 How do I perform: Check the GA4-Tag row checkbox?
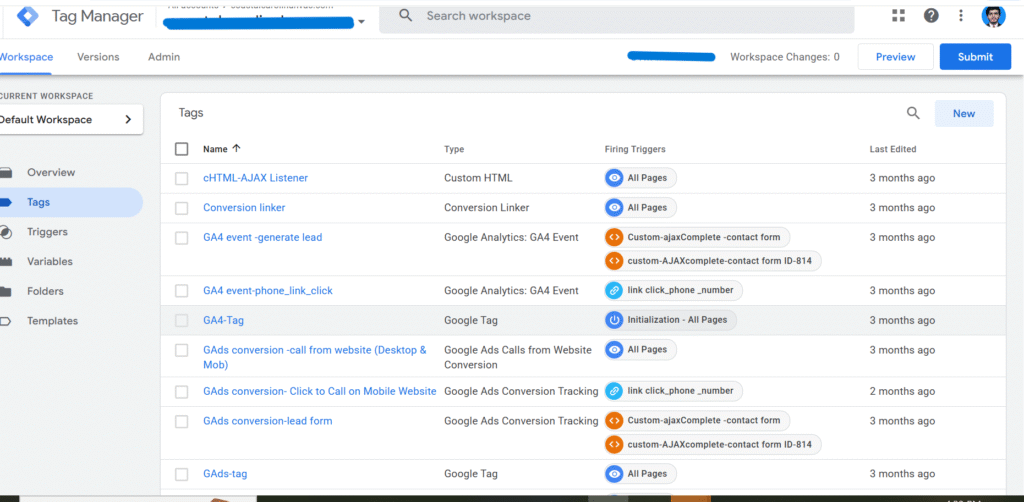(182, 321)
